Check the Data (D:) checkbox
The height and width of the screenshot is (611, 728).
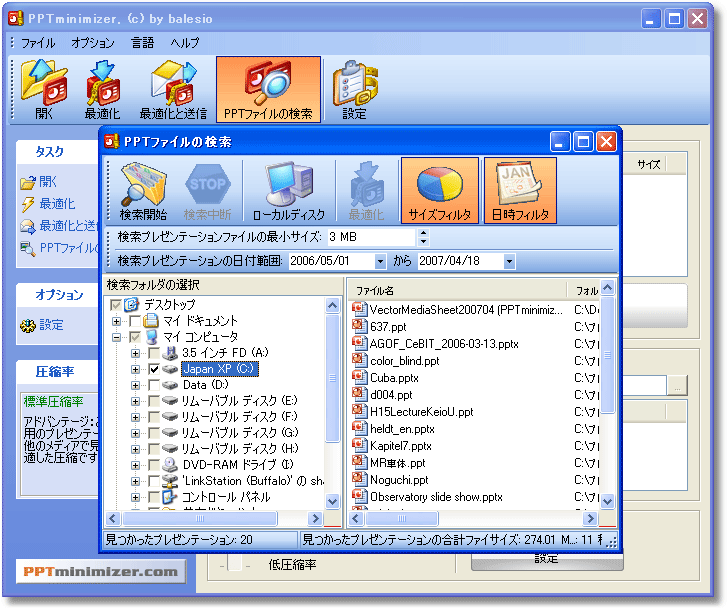[x=154, y=385]
